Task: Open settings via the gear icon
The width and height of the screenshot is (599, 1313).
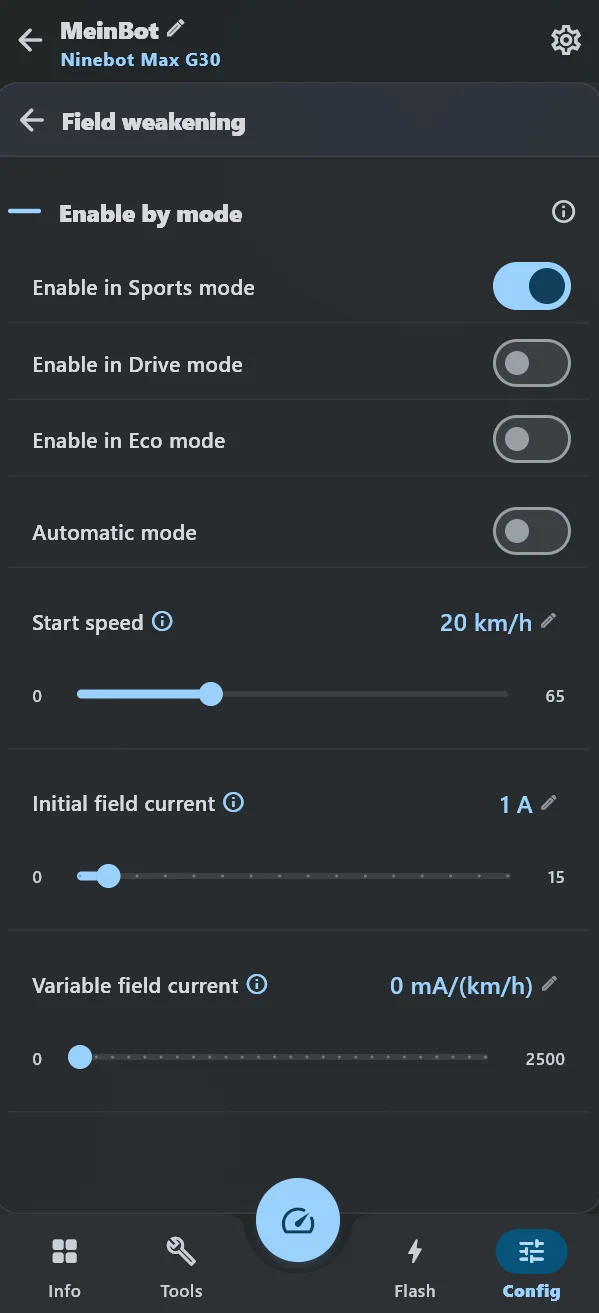Action: click(565, 41)
